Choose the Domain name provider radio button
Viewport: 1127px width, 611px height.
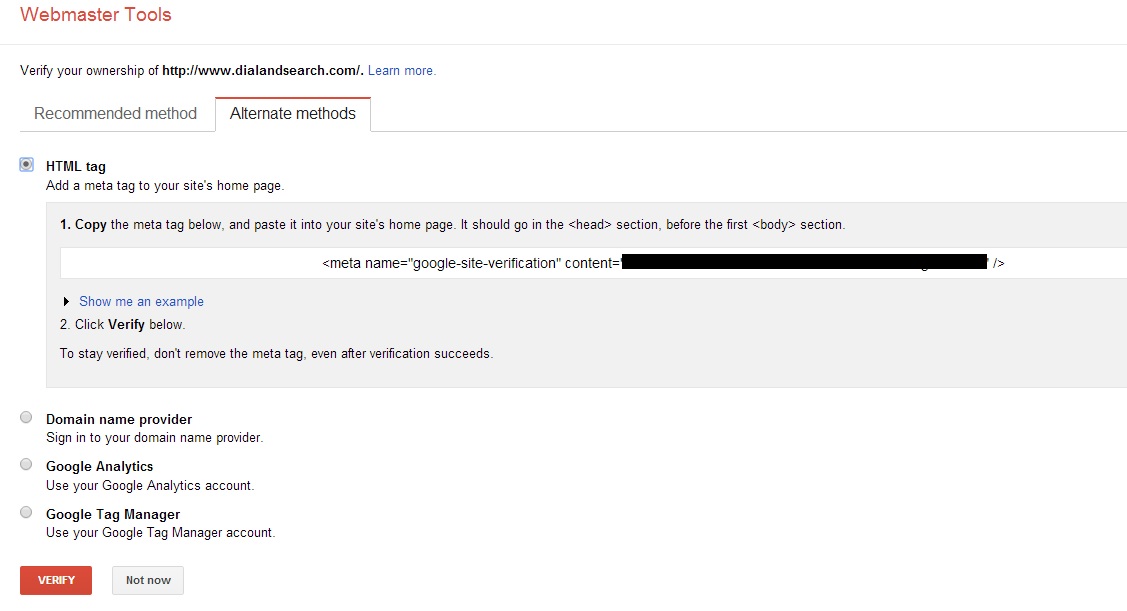tap(27, 417)
